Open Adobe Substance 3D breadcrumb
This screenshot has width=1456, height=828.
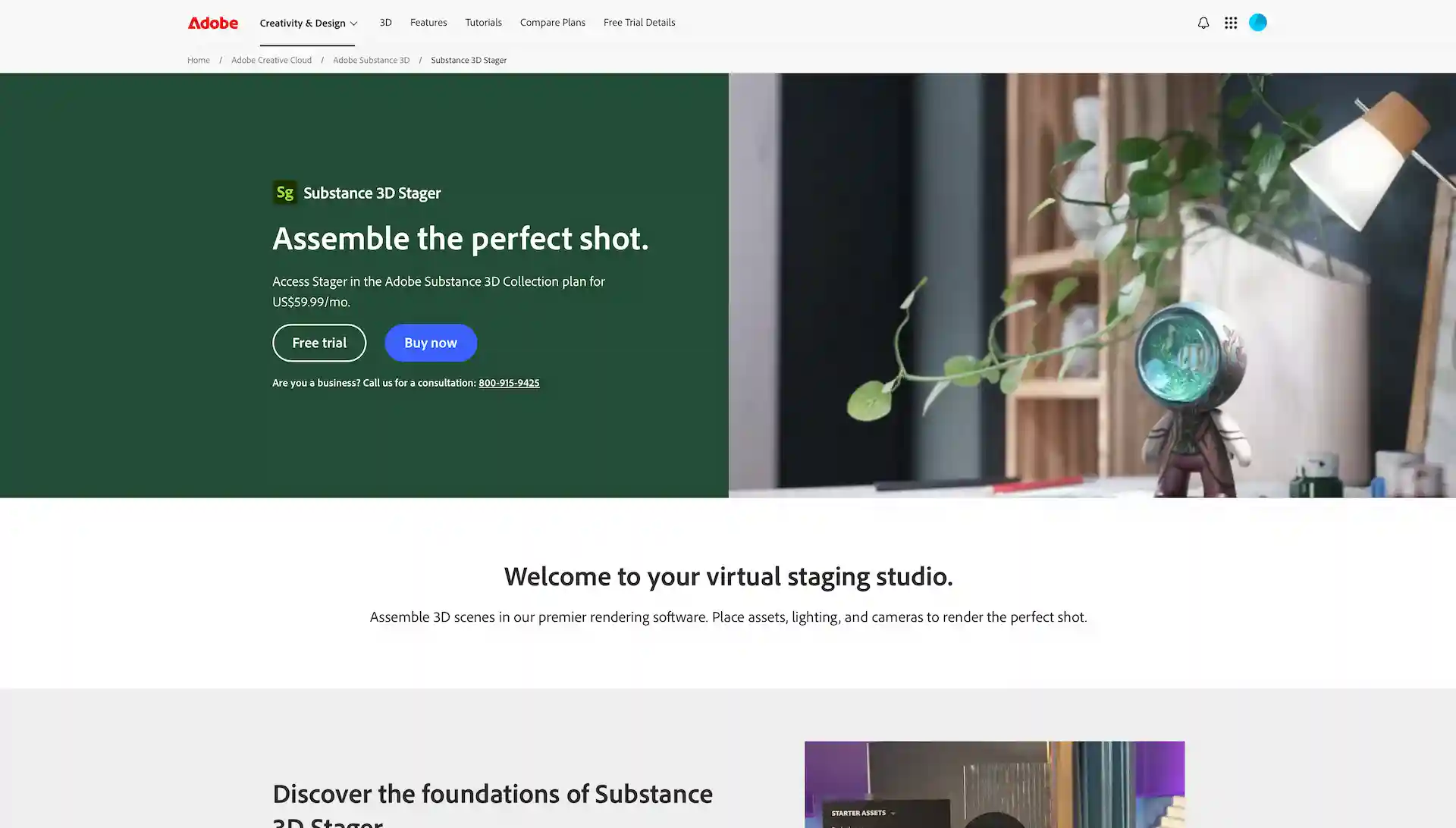(371, 60)
